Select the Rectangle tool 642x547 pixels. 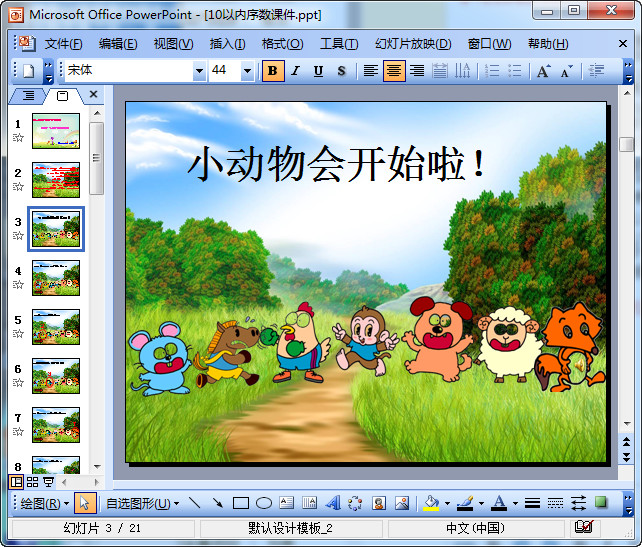[241, 503]
